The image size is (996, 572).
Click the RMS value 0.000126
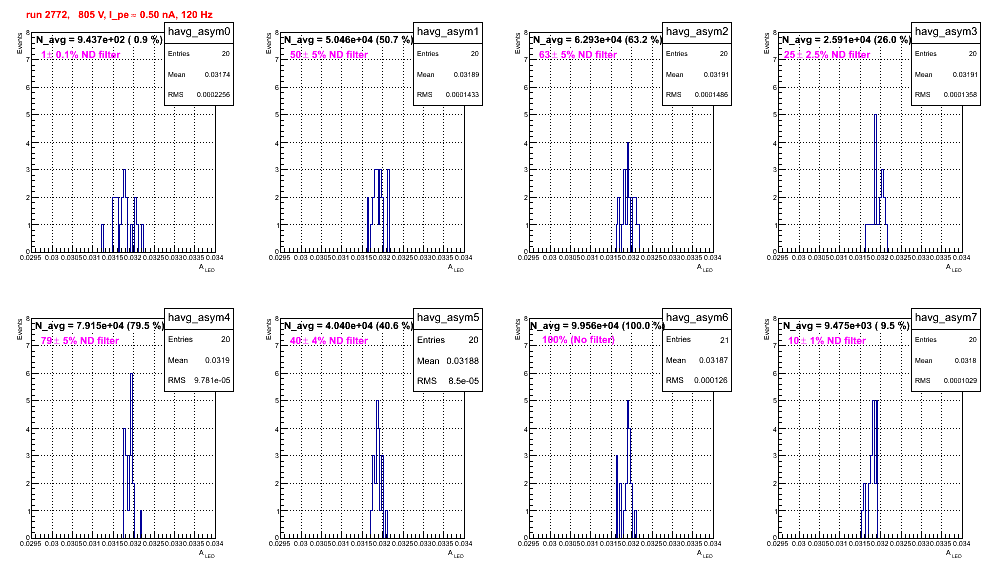[711, 380]
